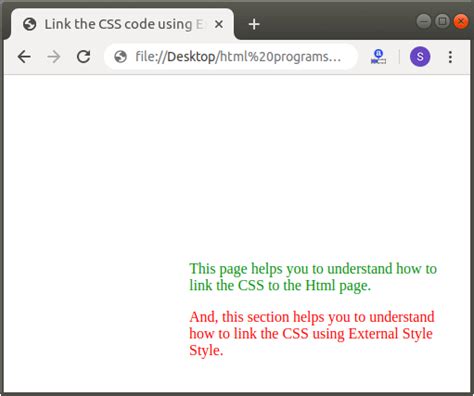
Task: Click the red paragraph 'And, this section helps'
Action: pyautogui.click(x=312, y=333)
